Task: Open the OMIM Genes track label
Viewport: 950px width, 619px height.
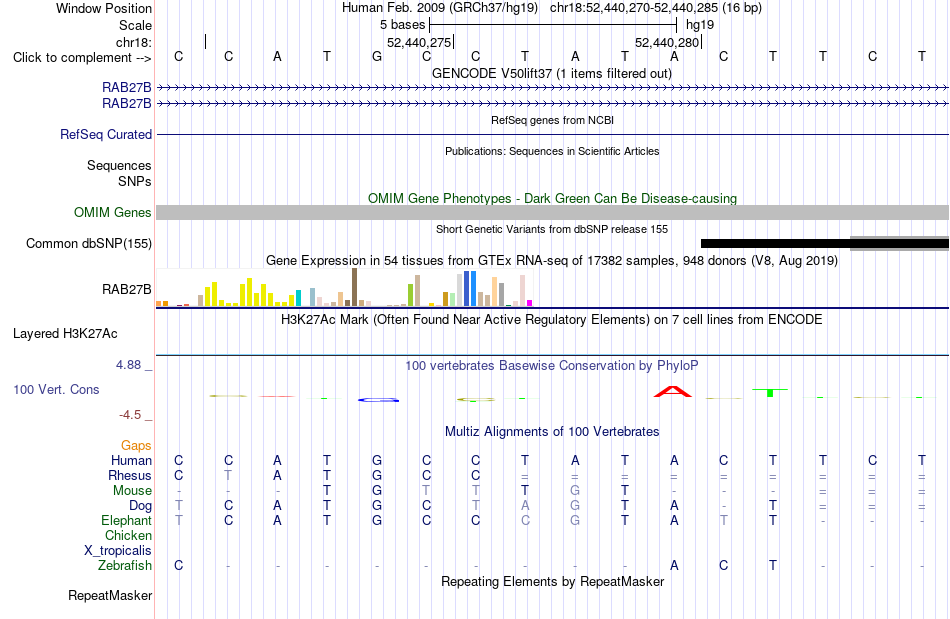Action: point(112,213)
